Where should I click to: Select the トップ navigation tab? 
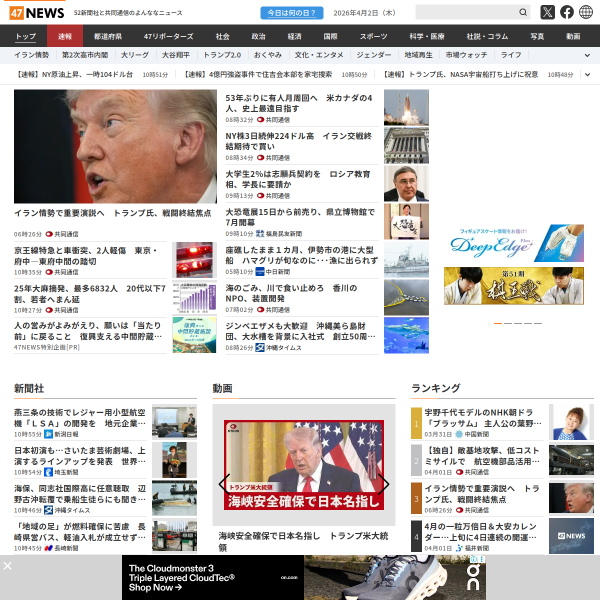tap(26, 36)
